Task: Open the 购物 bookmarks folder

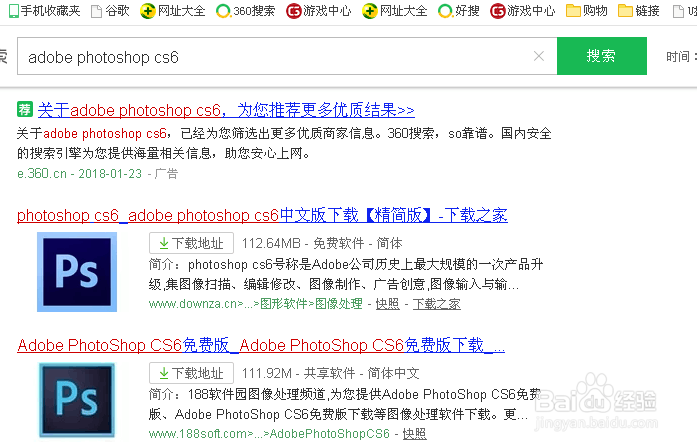Action: pyautogui.click(x=587, y=11)
